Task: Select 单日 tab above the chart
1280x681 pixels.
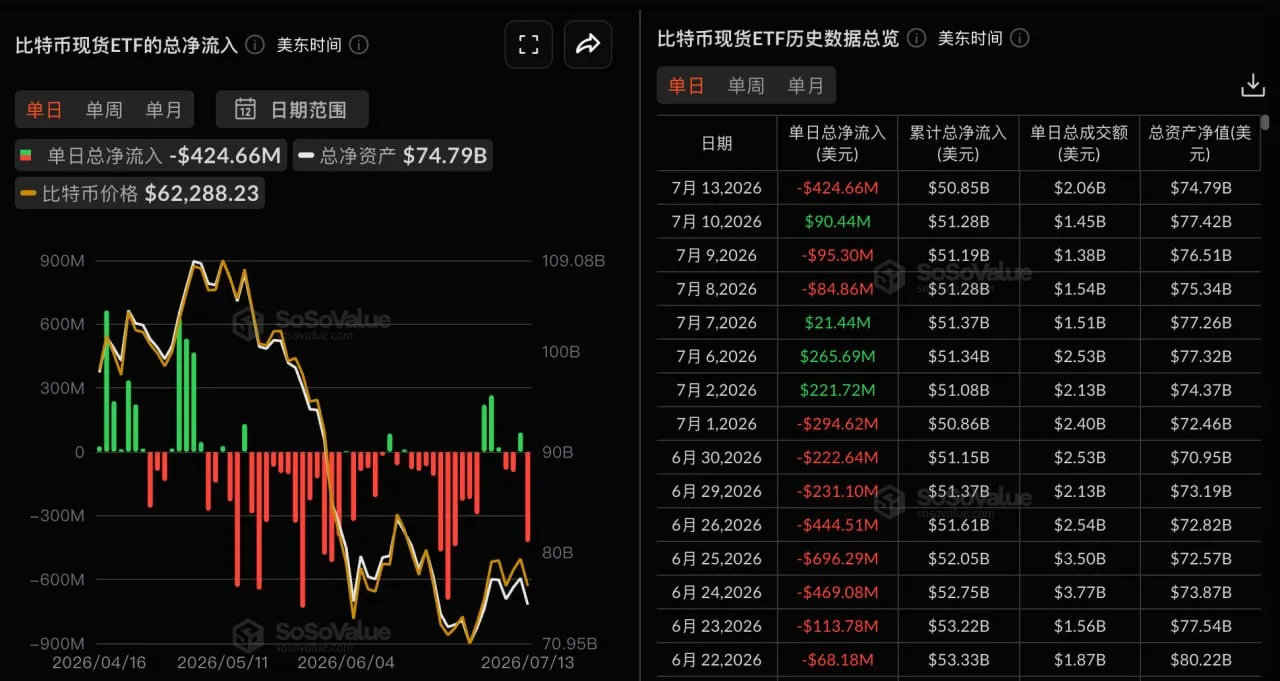Action: (x=44, y=110)
